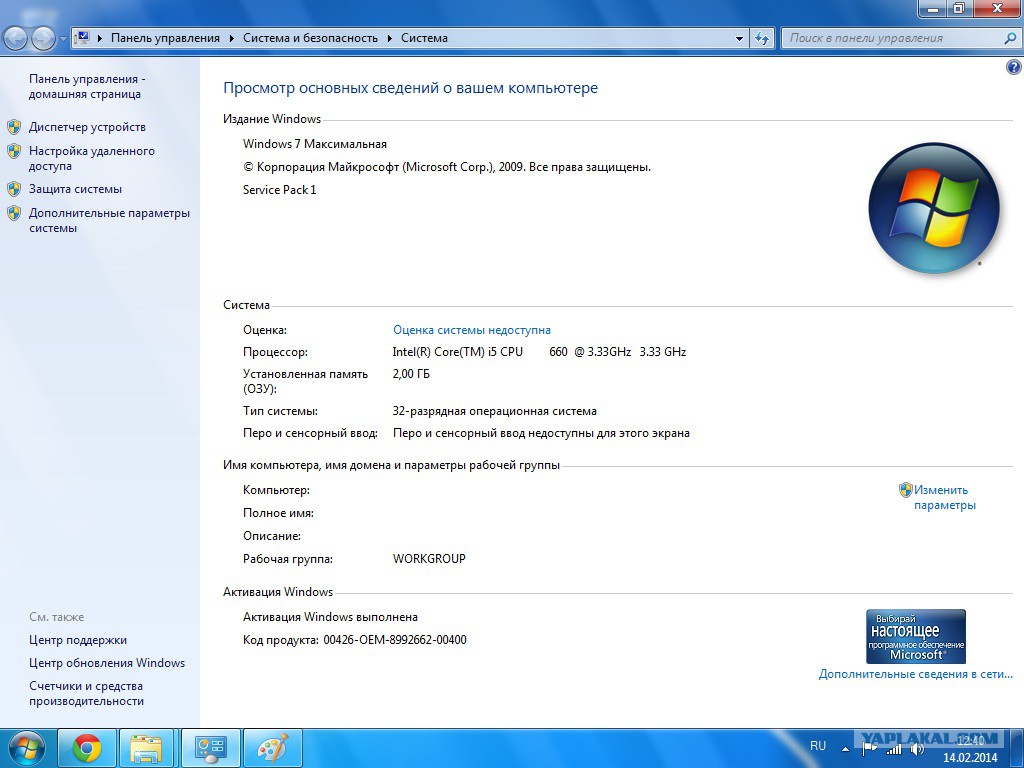Viewport: 1024px width, 768px height.
Task: Click shield icon beside Дополнительные параметры системы
Action: tap(14, 214)
